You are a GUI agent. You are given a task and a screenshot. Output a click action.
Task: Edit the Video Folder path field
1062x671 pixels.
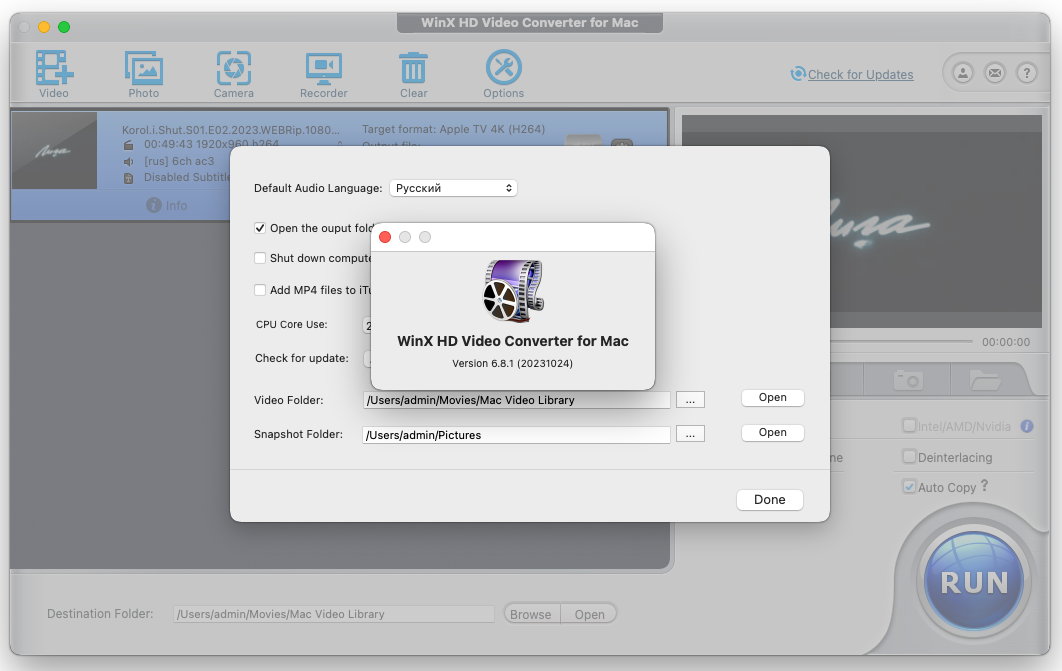(x=516, y=399)
